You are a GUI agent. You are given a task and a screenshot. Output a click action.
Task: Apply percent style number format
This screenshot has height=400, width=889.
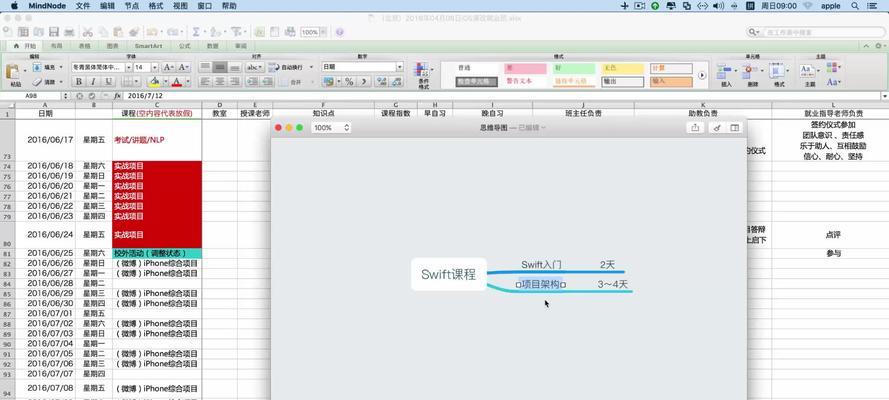click(349, 82)
